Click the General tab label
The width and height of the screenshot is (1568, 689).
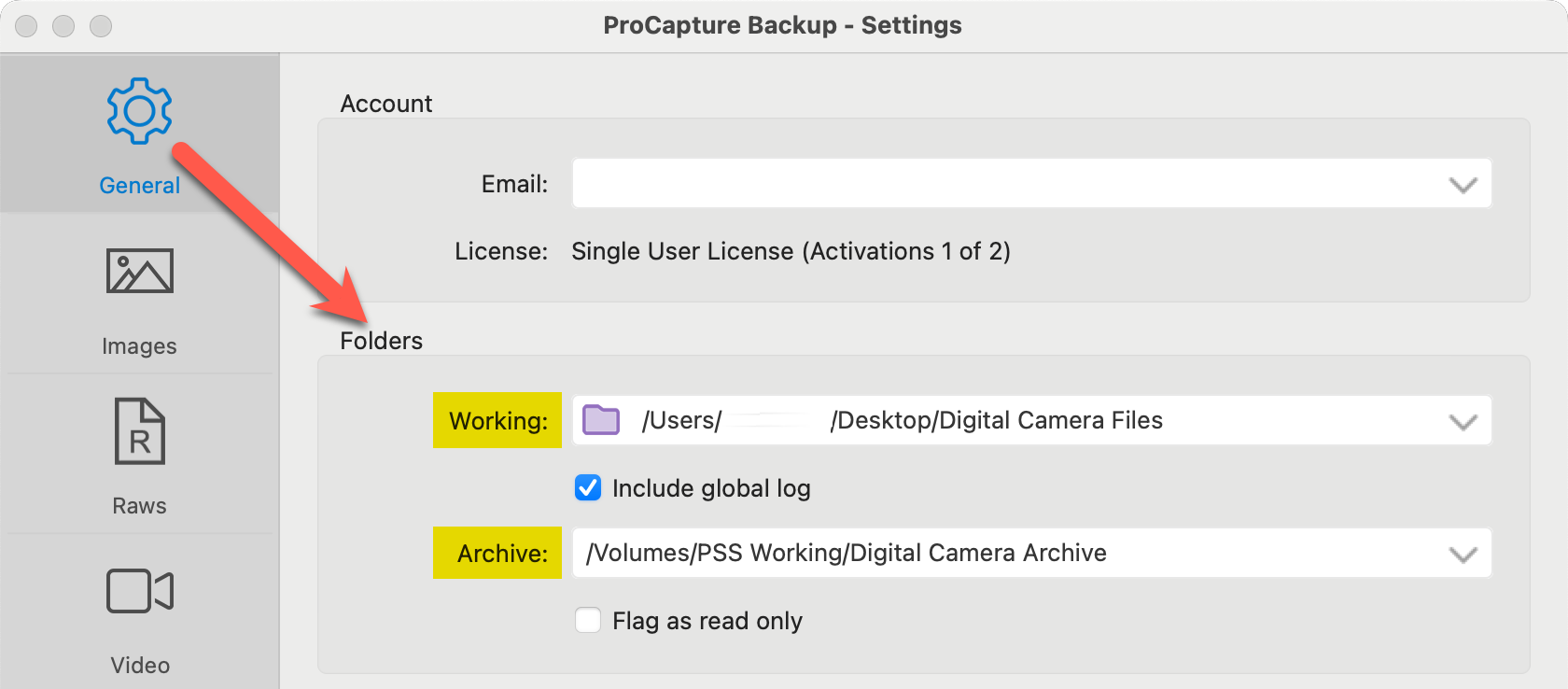[139, 186]
